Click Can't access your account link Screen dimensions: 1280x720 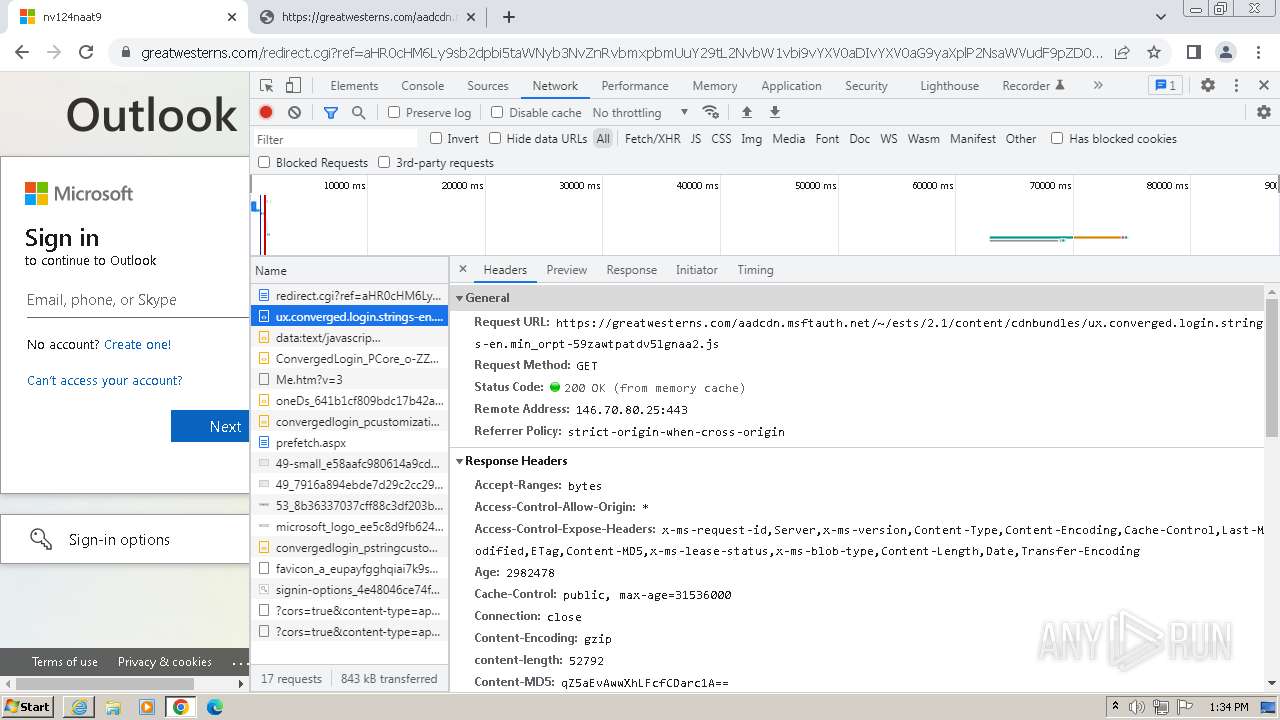[x=105, y=380]
